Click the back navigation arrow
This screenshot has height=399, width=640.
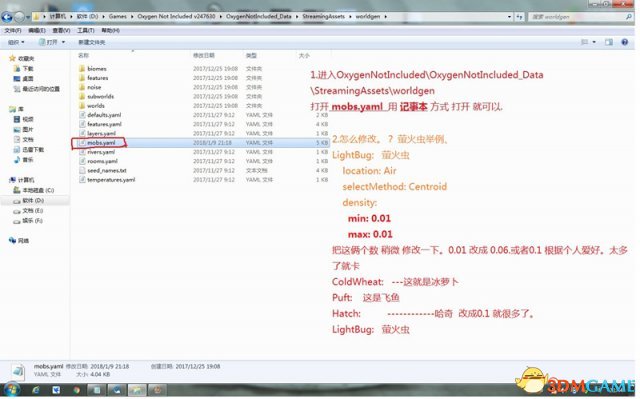pos(7,17)
